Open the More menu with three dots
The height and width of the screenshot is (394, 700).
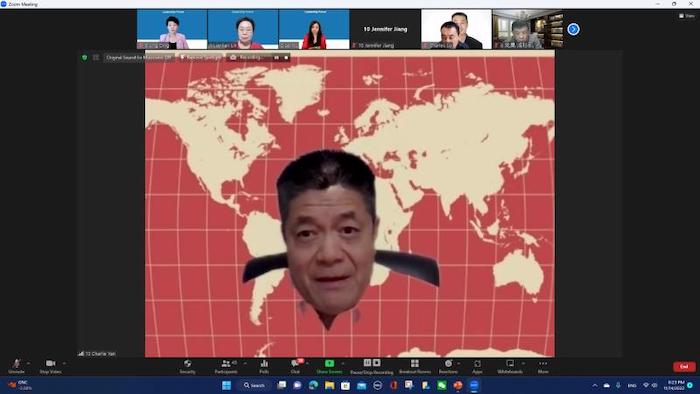pos(543,364)
